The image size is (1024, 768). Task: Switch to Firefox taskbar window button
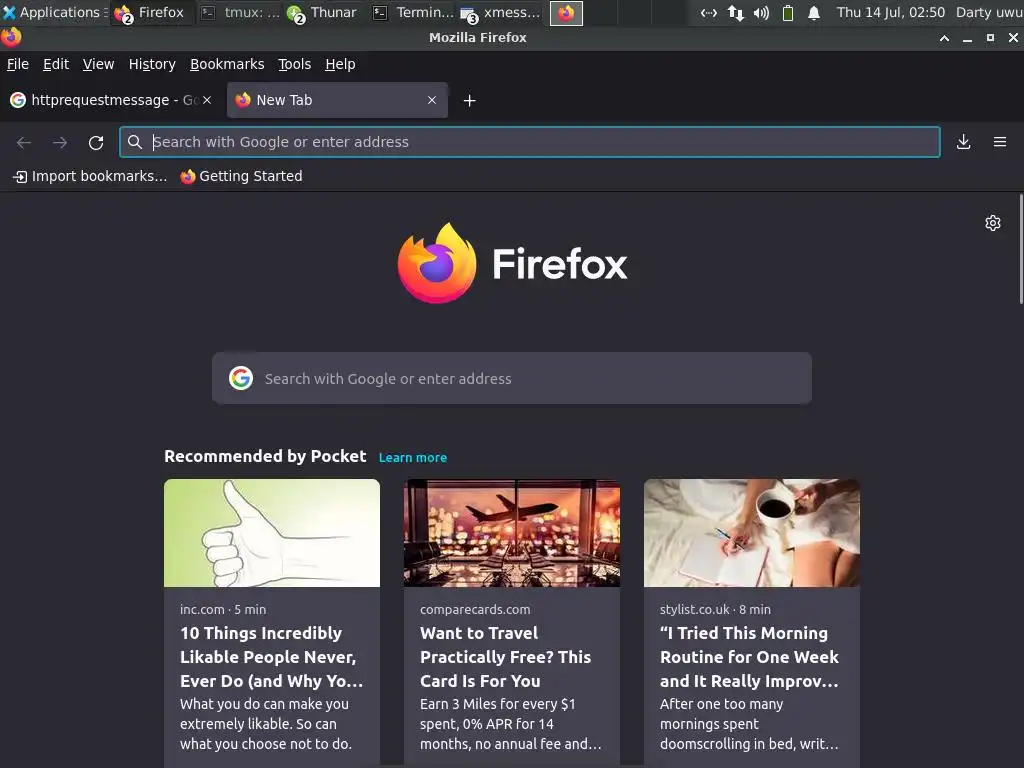152,12
